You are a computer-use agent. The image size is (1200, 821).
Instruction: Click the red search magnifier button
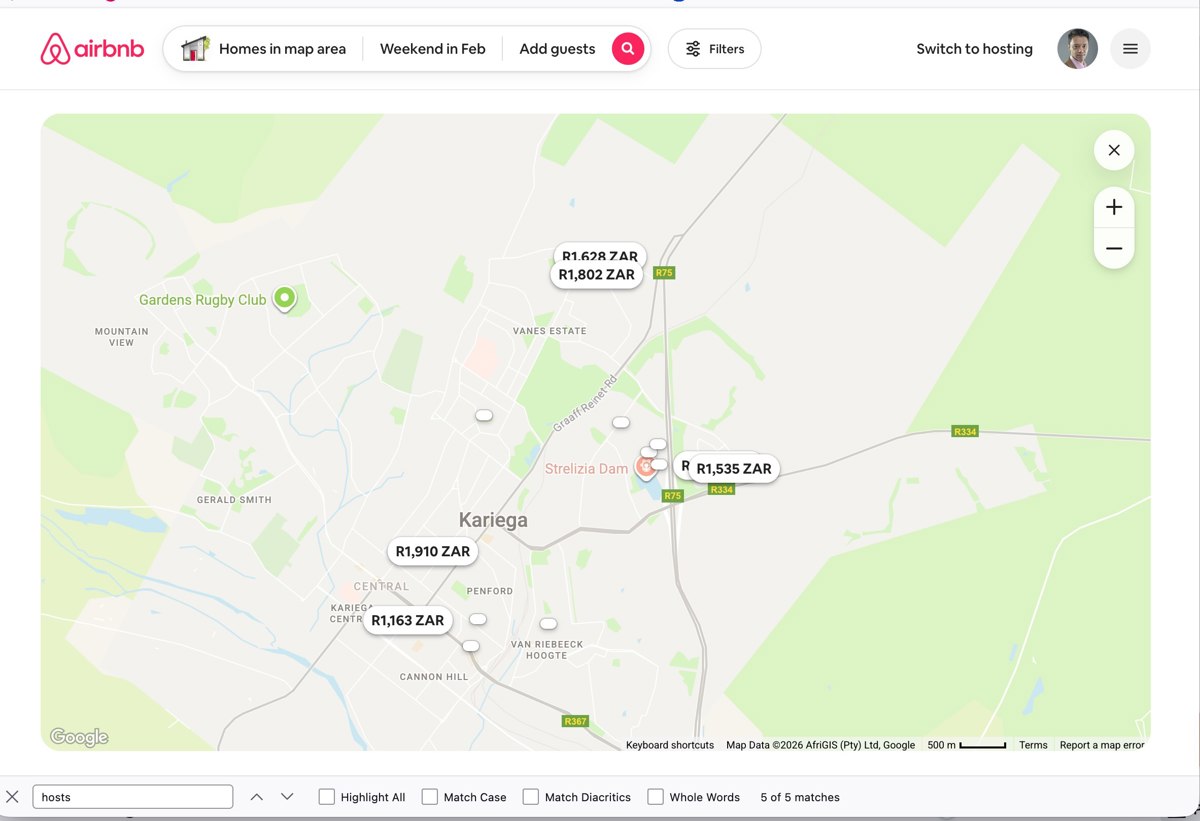[x=627, y=48]
